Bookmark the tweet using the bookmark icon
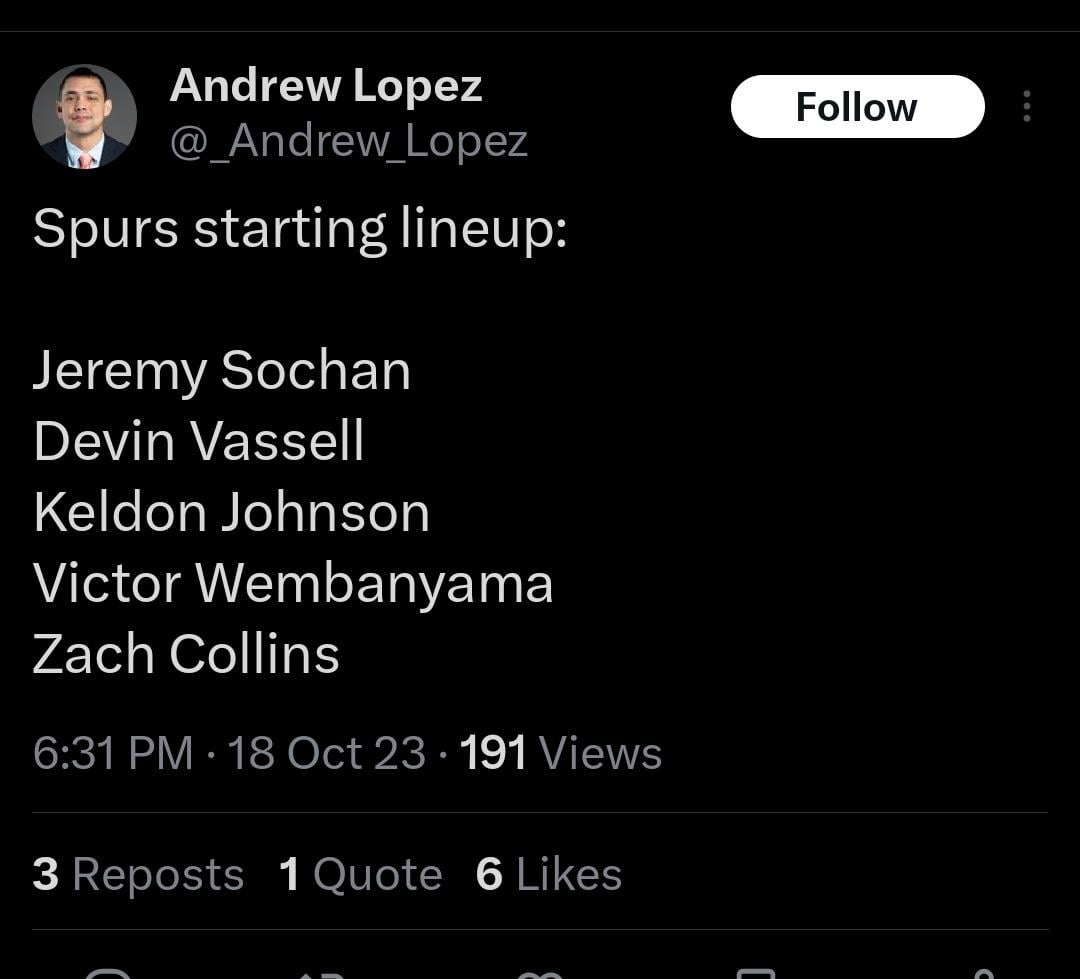This screenshot has width=1080, height=979. click(756, 973)
